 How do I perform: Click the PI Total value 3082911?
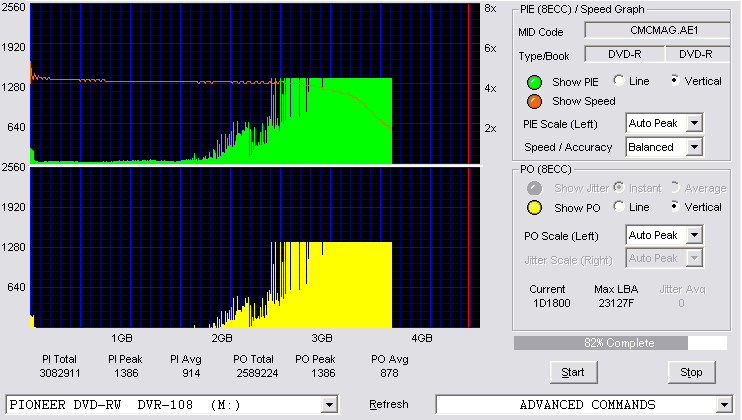(x=60, y=373)
